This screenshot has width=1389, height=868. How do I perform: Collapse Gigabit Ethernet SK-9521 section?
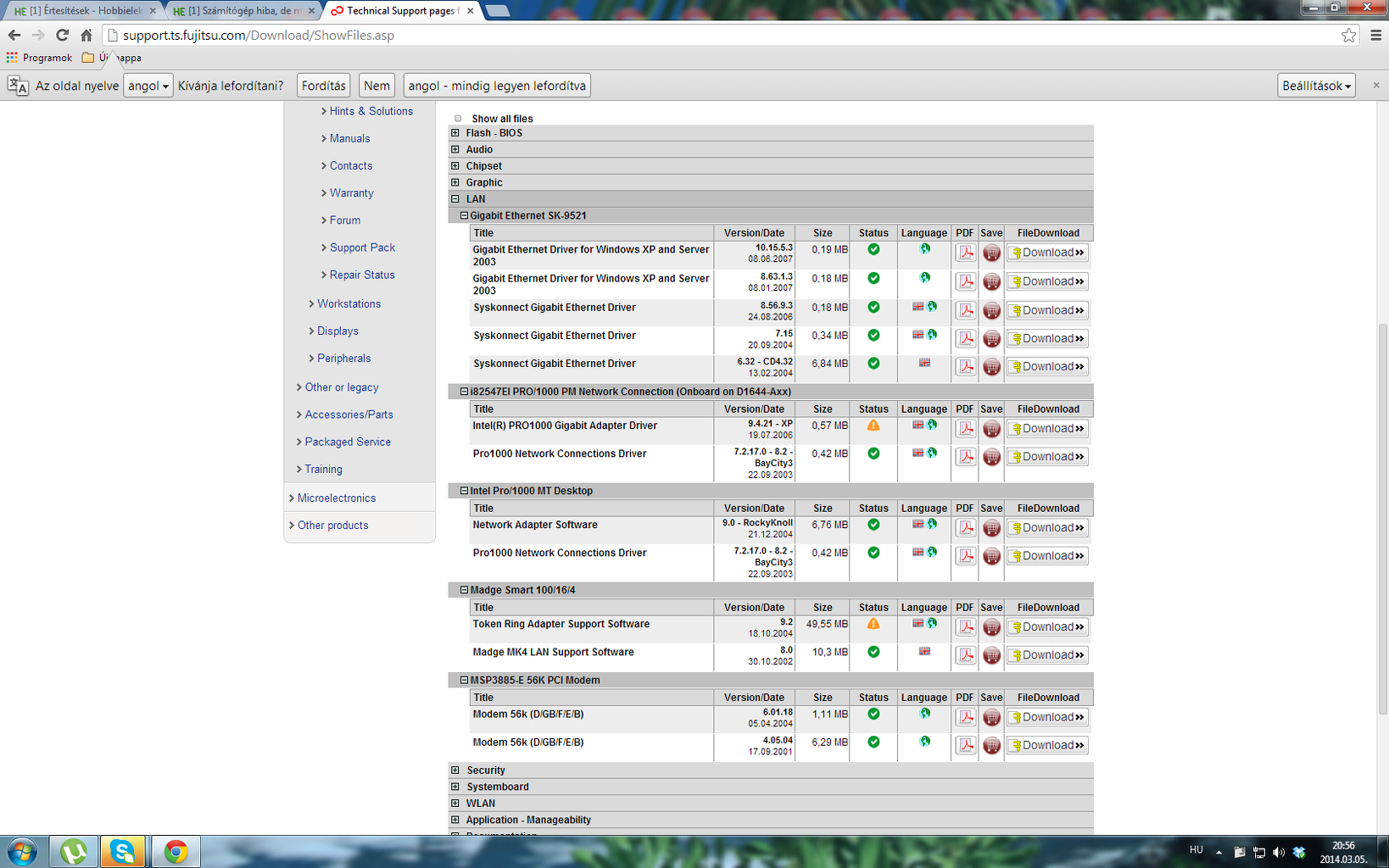pyautogui.click(x=464, y=215)
